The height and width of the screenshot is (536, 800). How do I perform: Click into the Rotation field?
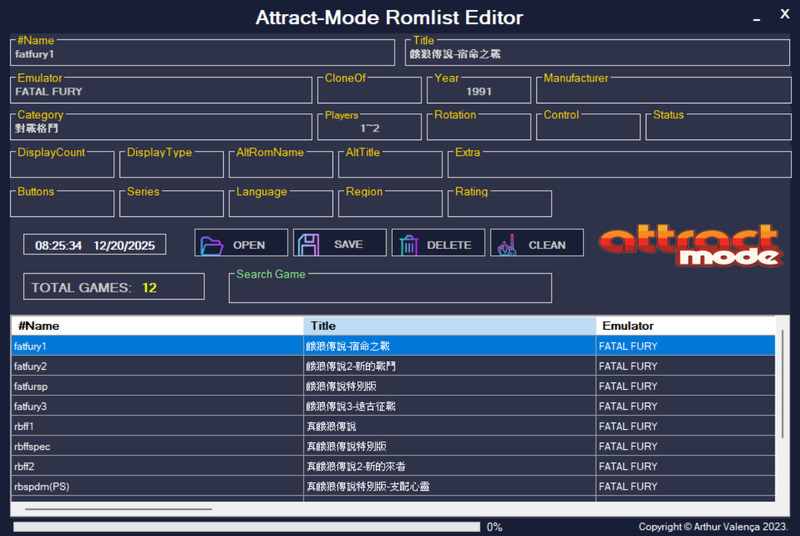coord(479,129)
